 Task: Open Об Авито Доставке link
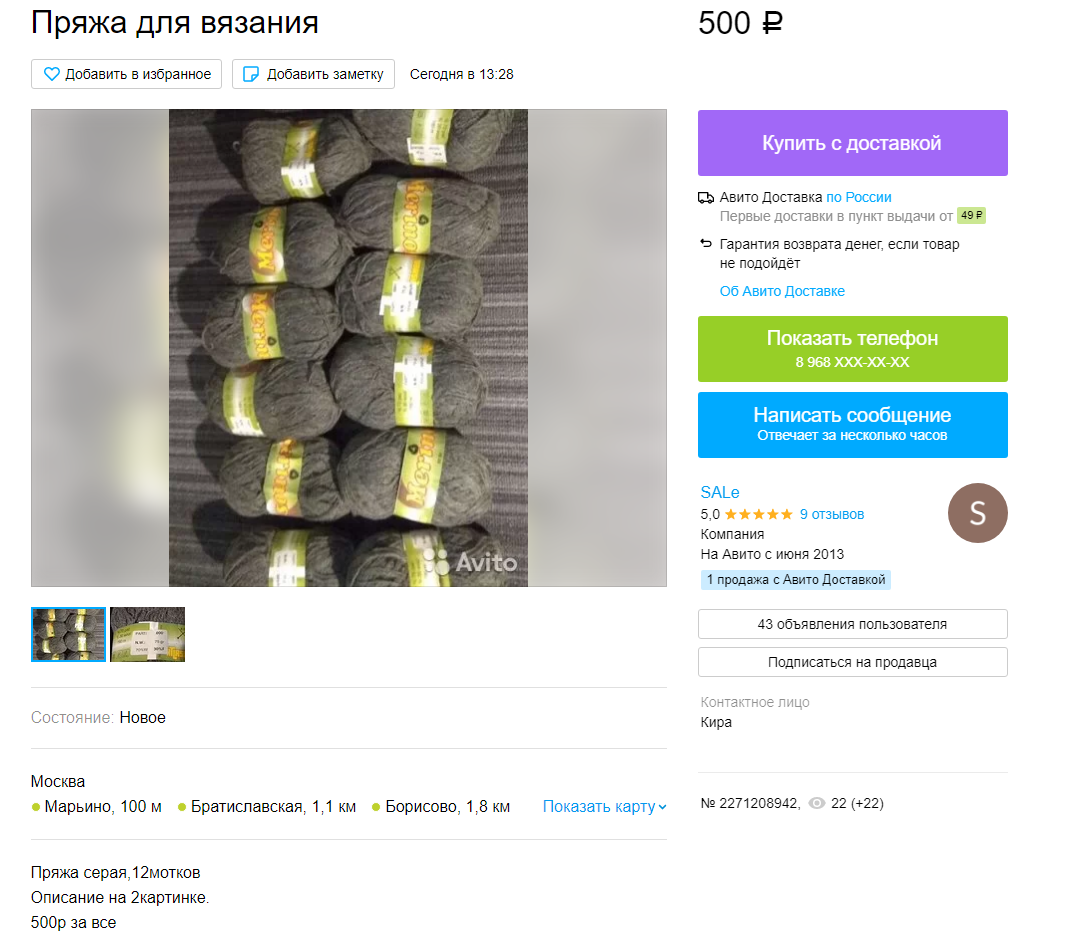pos(782,291)
